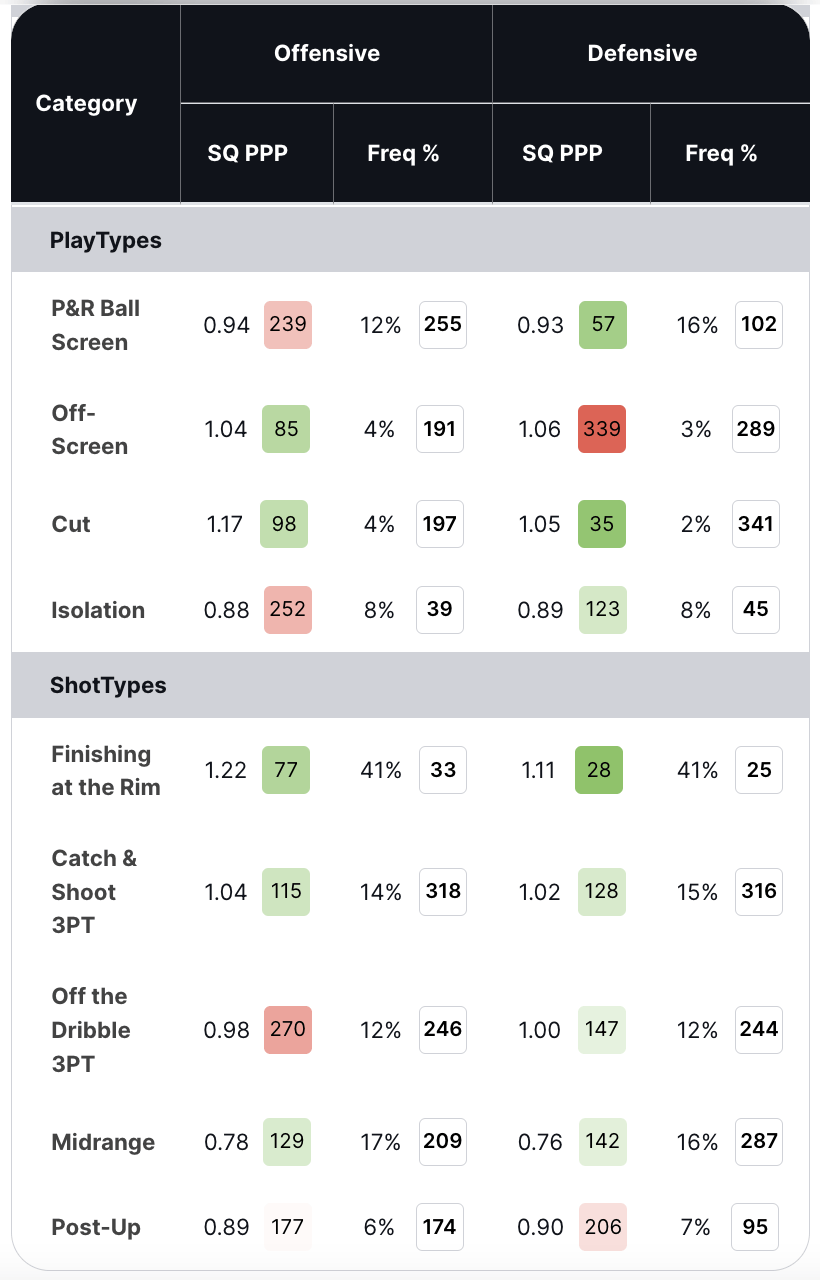Click the red 270 rank badge
The height and width of the screenshot is (1280, 820).
[287, 1029]
